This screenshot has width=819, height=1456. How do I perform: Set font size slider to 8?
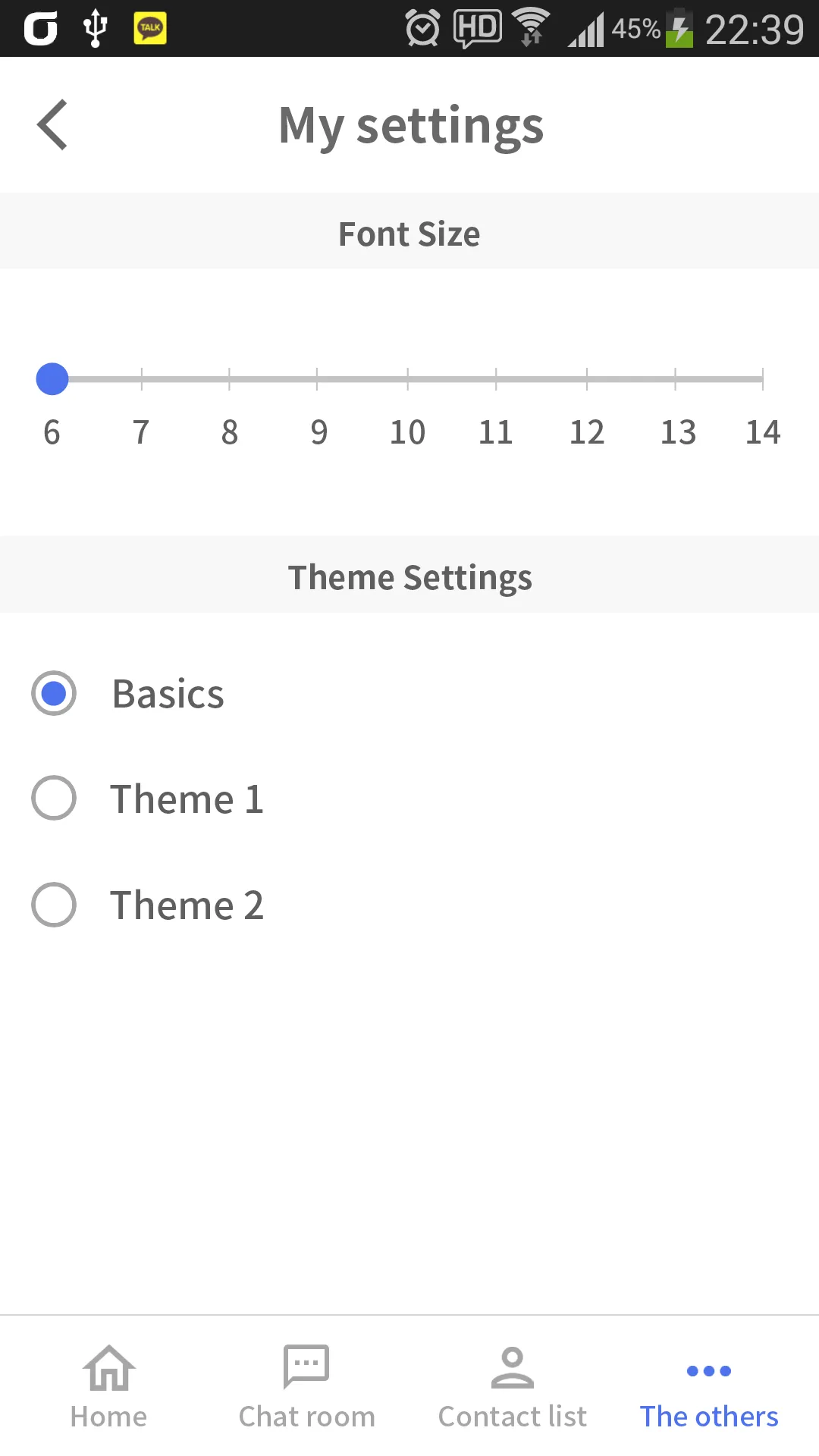coord(229,379)
